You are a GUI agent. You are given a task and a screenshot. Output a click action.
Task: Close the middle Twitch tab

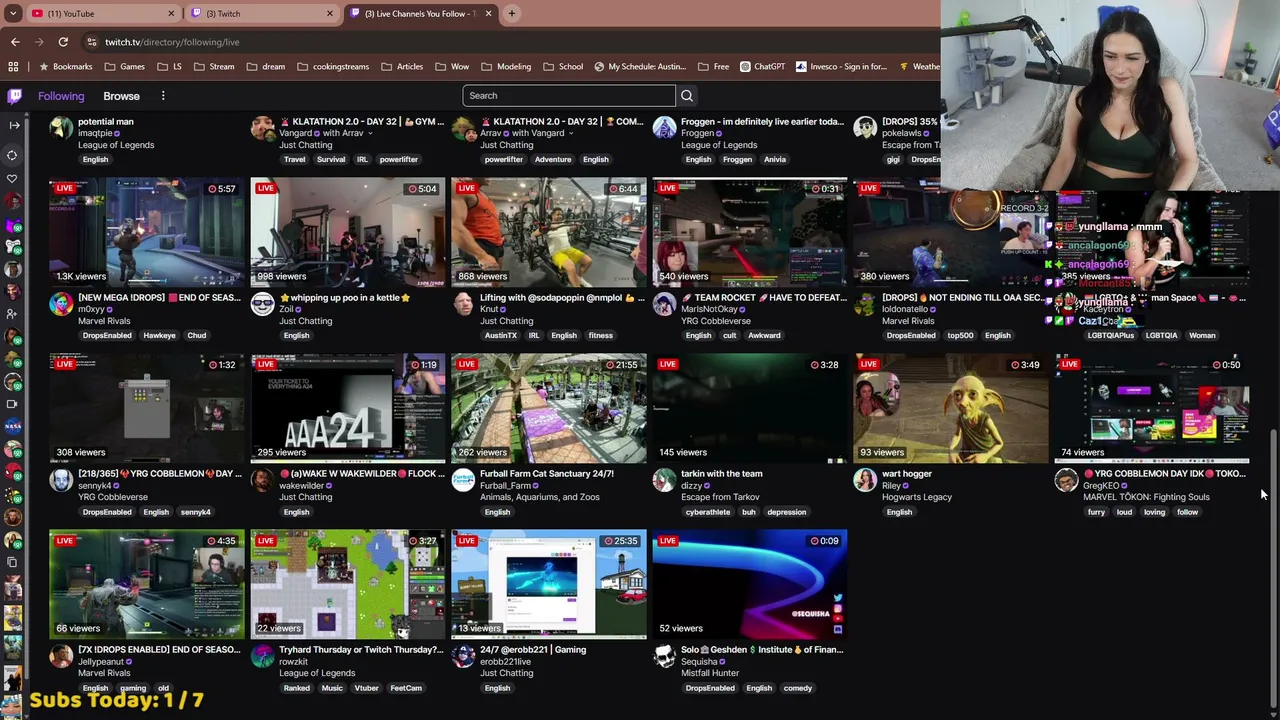coord(330,14)
